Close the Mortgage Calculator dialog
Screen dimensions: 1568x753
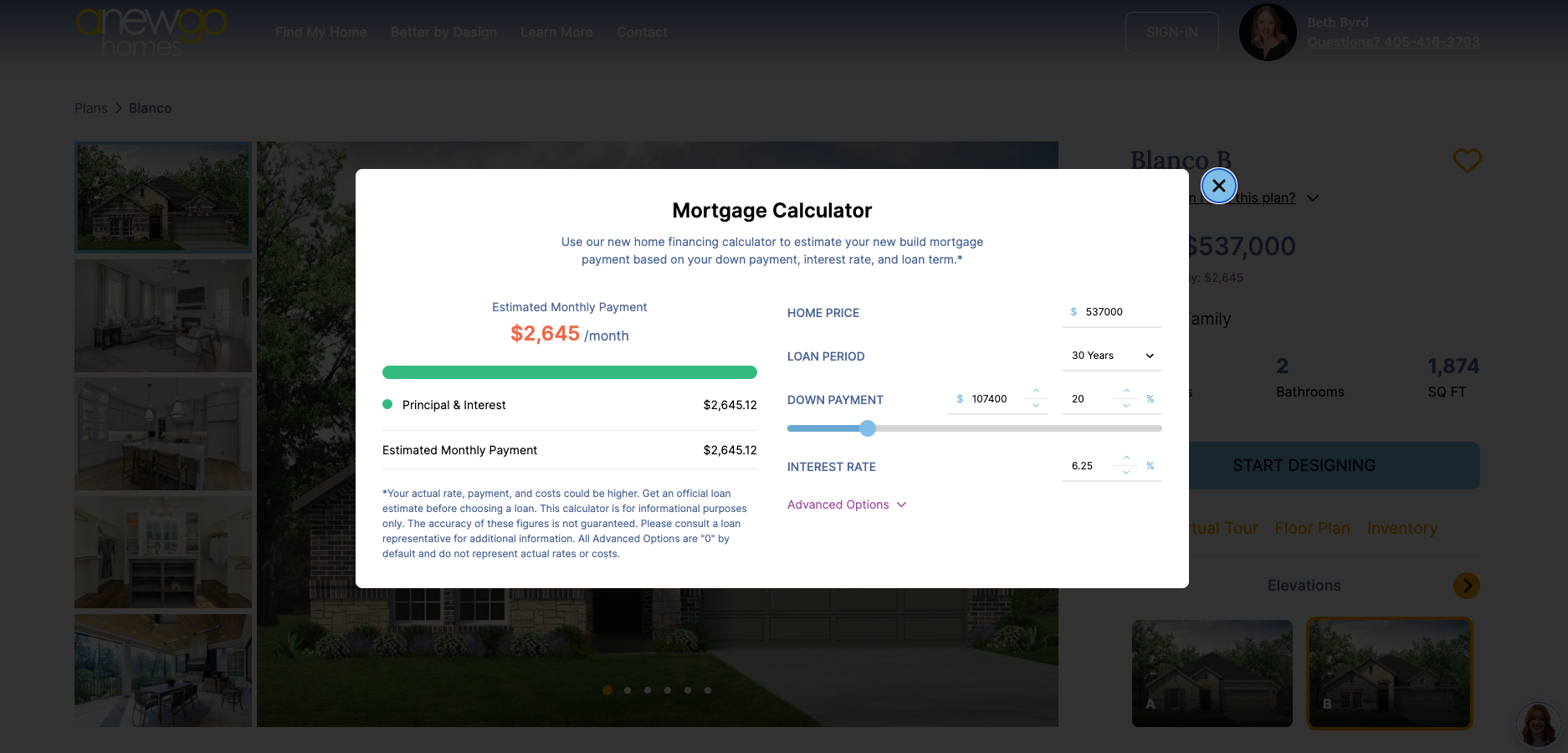[1218, 186]
